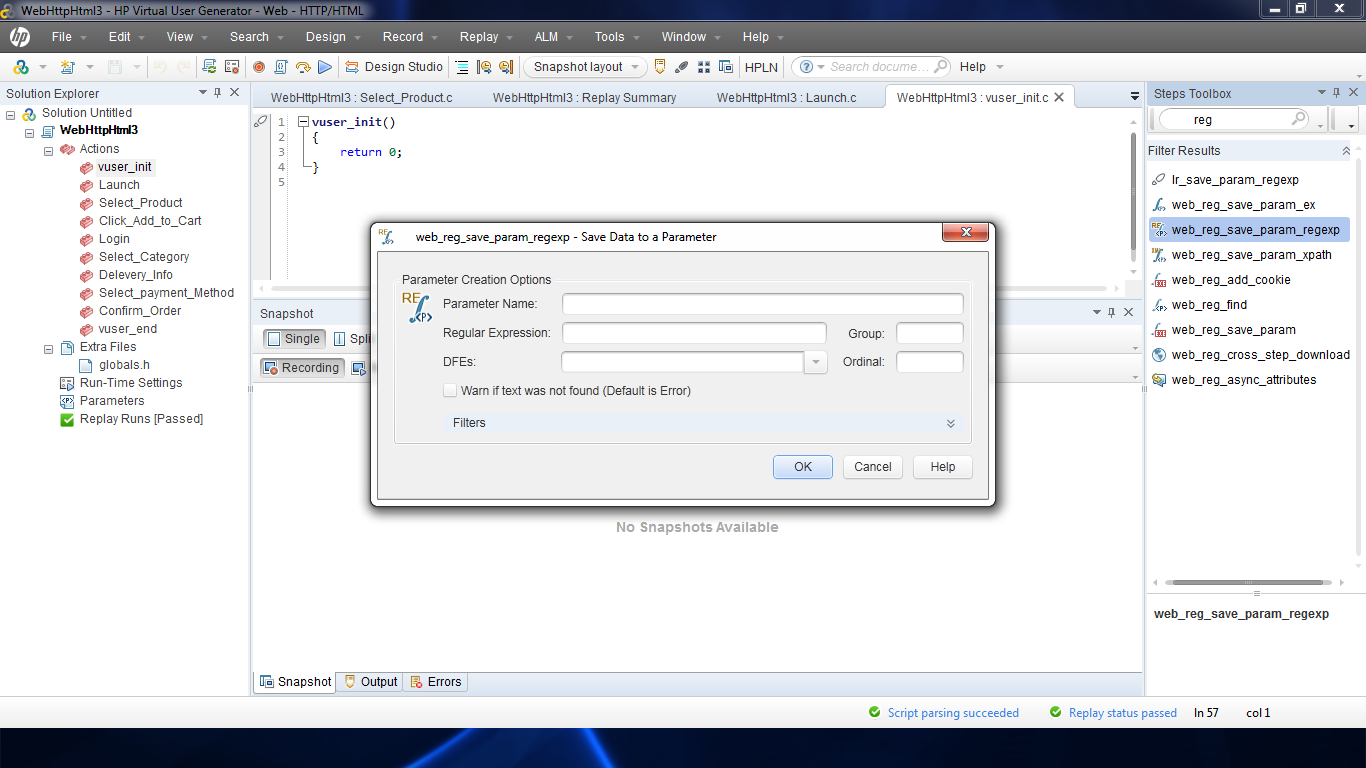
Task: Open the Help toolbar dropdown arrow
Action: (1000, 67)
